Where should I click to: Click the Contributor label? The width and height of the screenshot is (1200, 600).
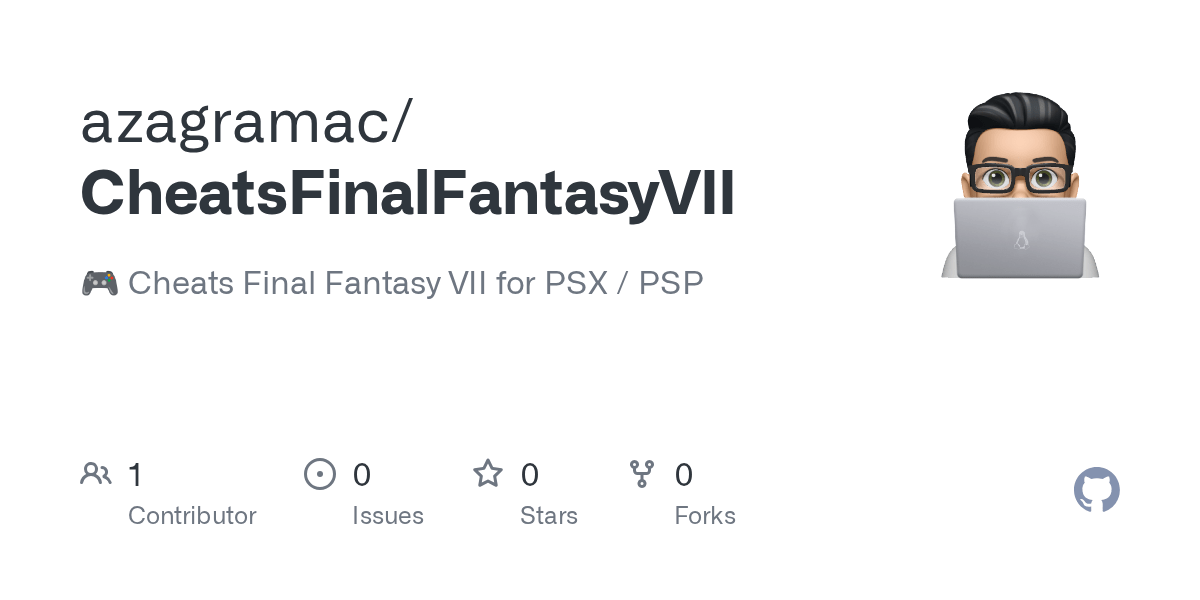click(x=192, y=516)
